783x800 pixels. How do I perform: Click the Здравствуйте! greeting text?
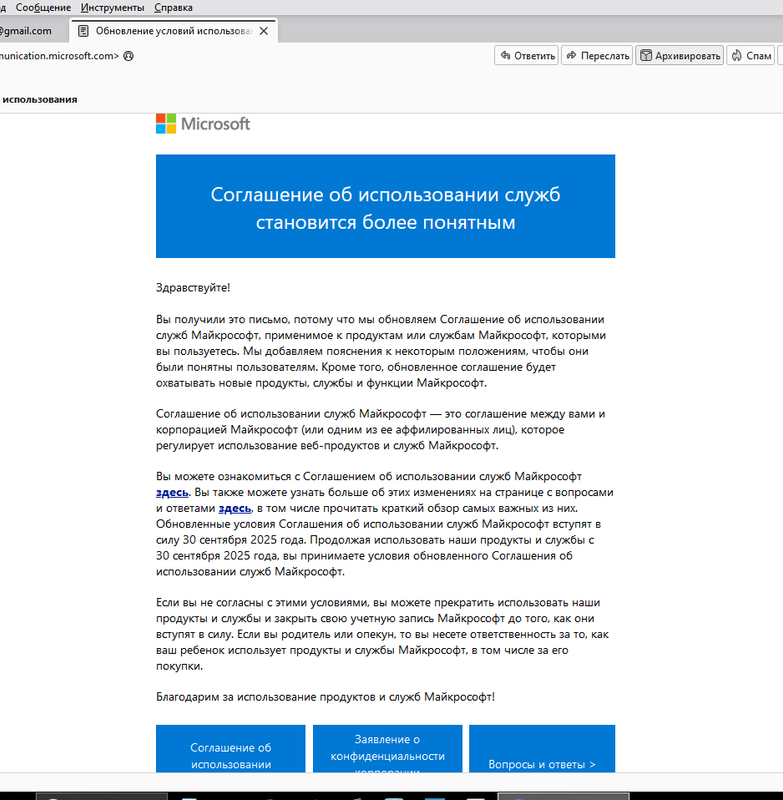[x=193, y=288]
